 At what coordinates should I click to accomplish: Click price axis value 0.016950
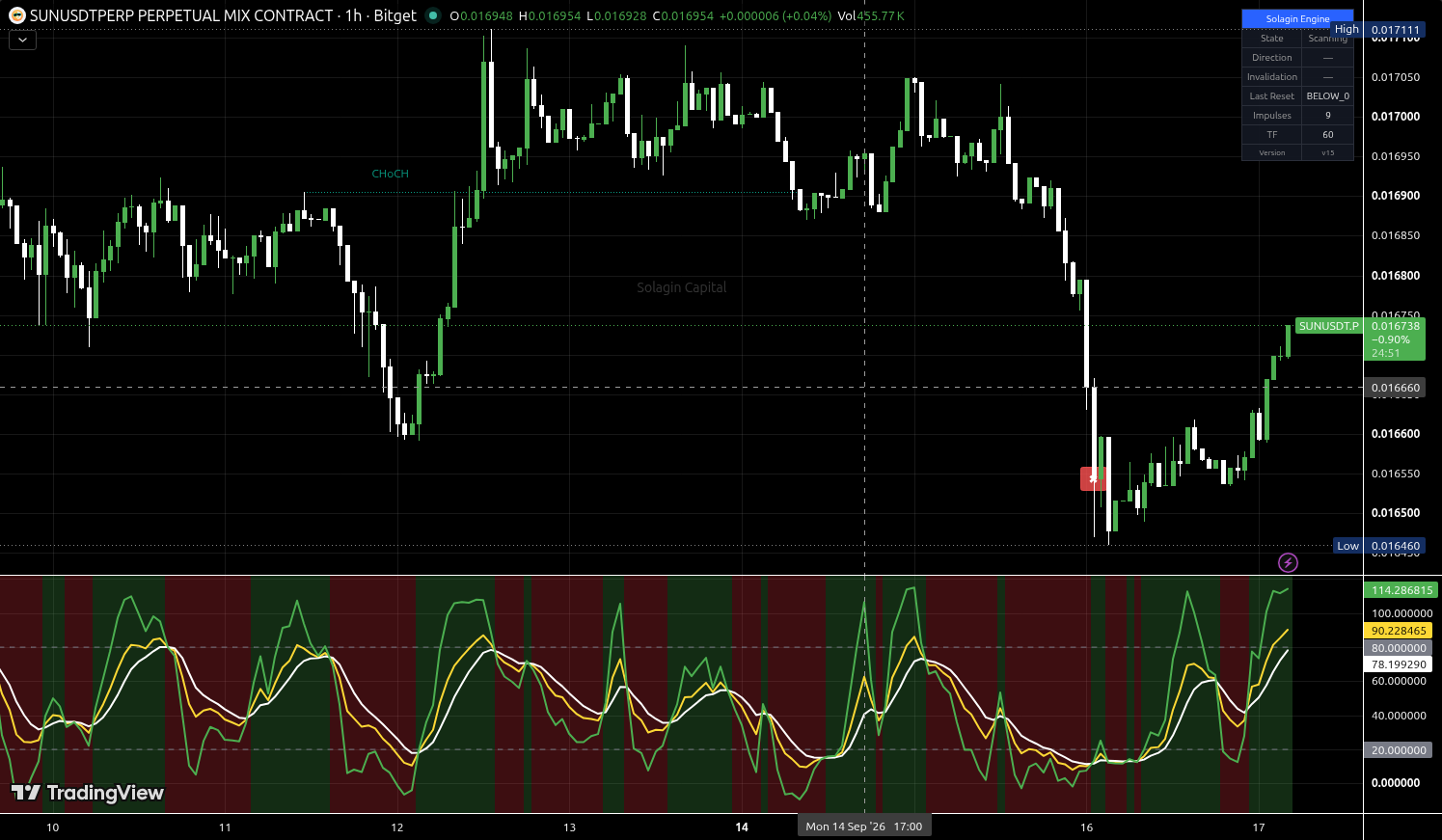1396,156
